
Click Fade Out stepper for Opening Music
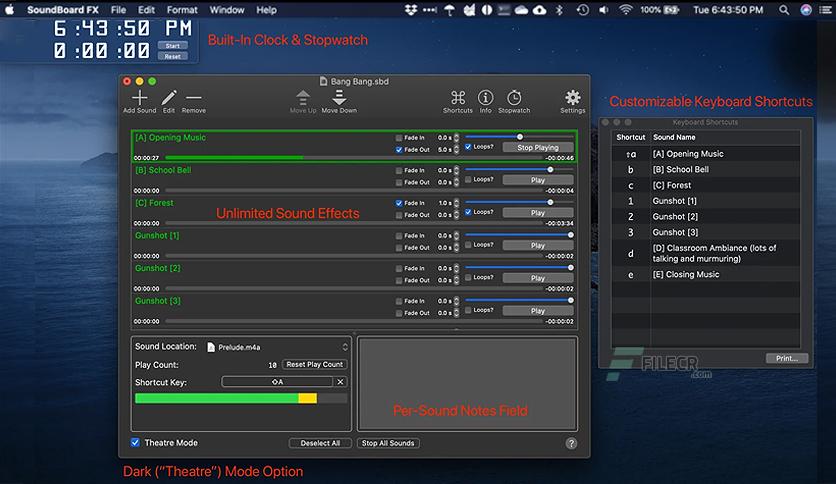pyautogui.click(x=456, y=150)
